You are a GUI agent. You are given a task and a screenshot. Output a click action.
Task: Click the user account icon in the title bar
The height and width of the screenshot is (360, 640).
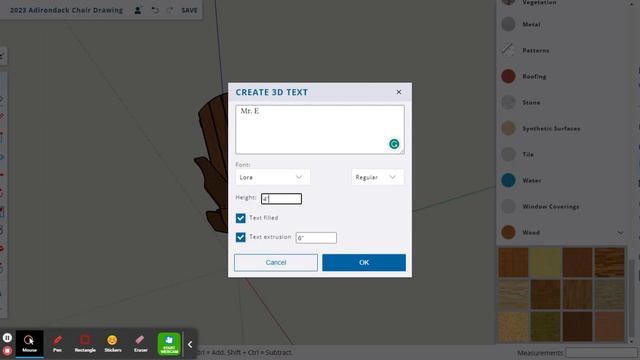pyautogui.click(x=138, y=10)
